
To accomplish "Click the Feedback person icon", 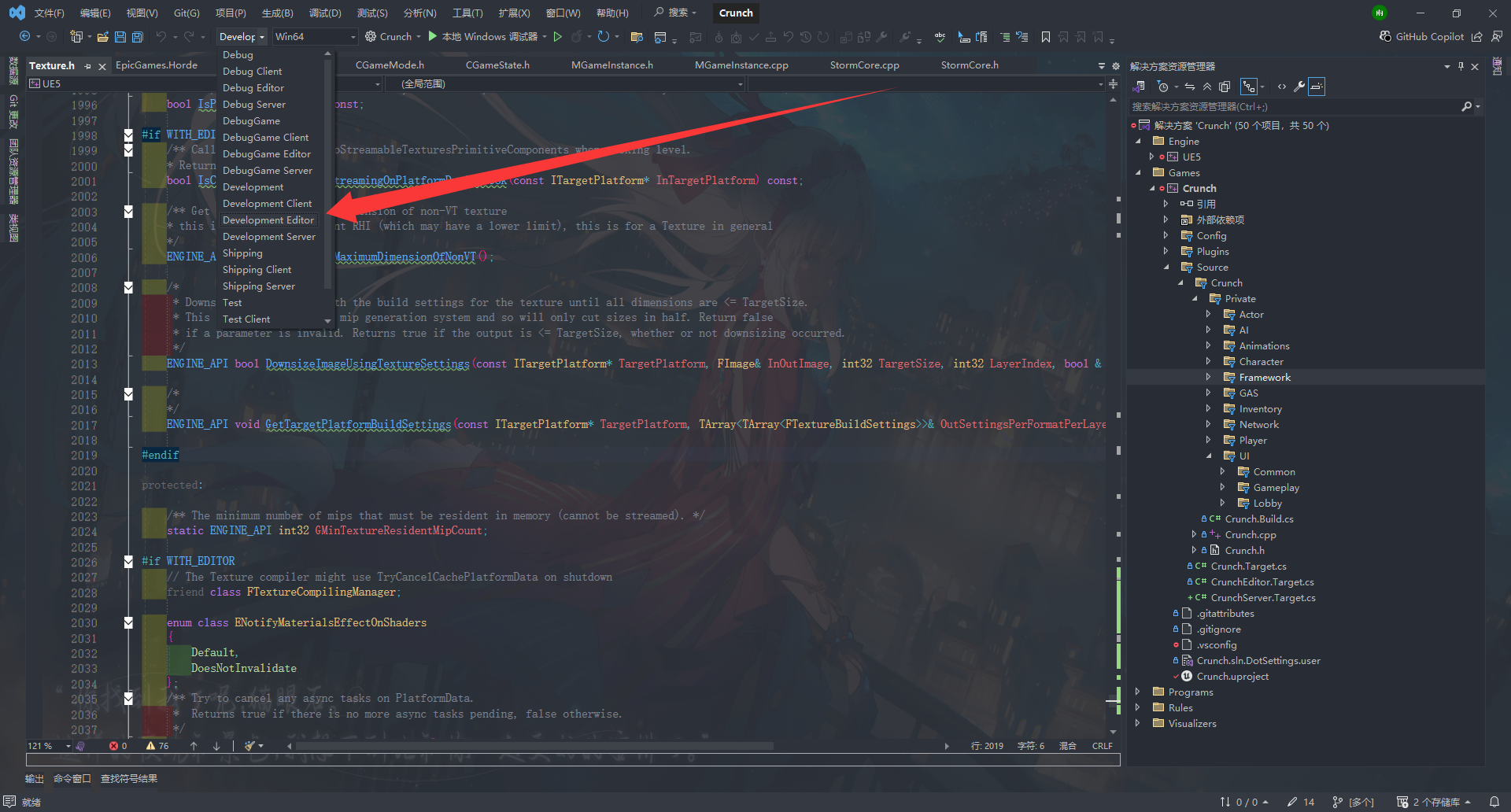I will pos(1496,36).
